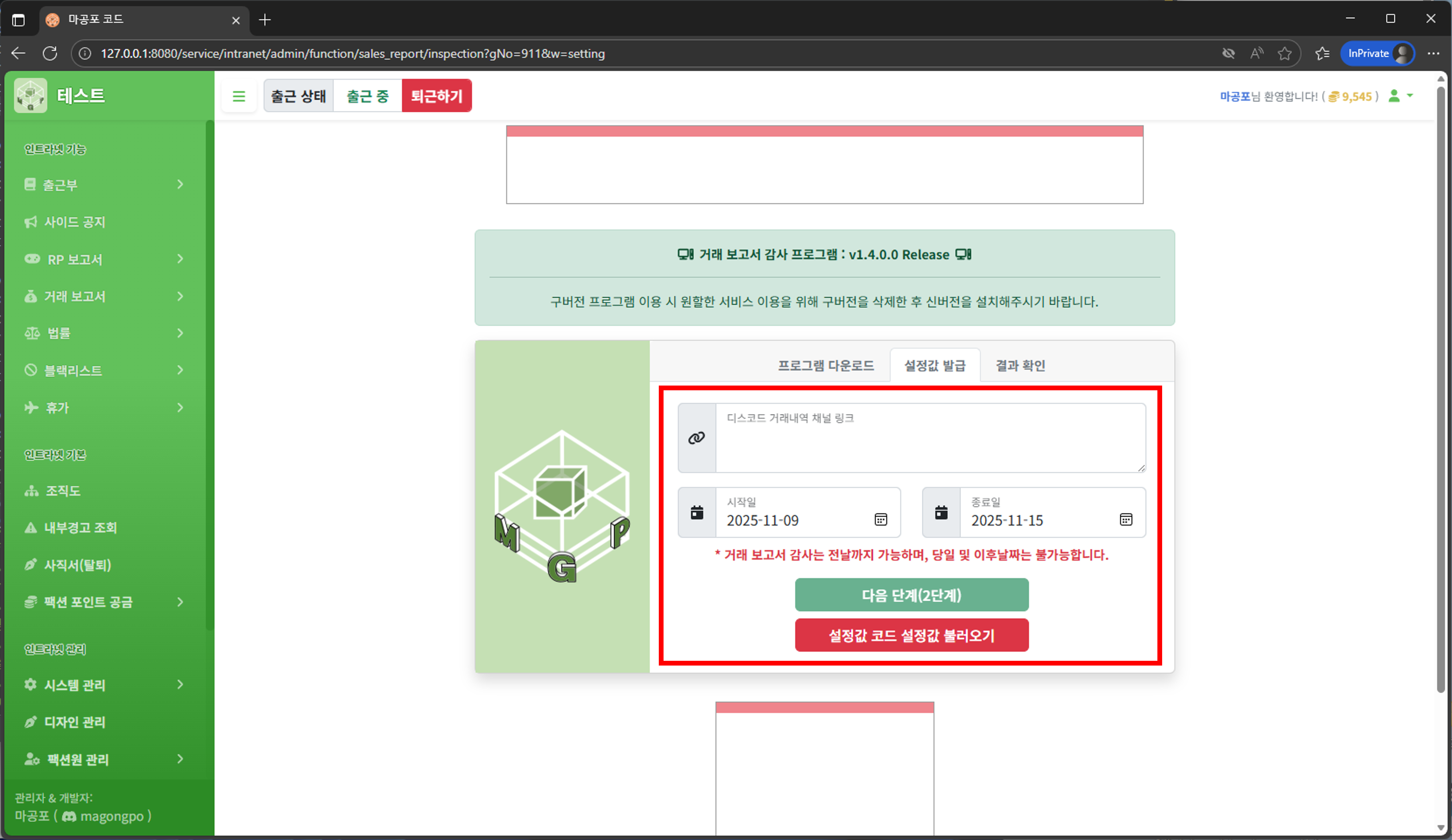The image size is (1452, 840).
Task: Add this page to browser favorites star
Action: click(1285, 53)
